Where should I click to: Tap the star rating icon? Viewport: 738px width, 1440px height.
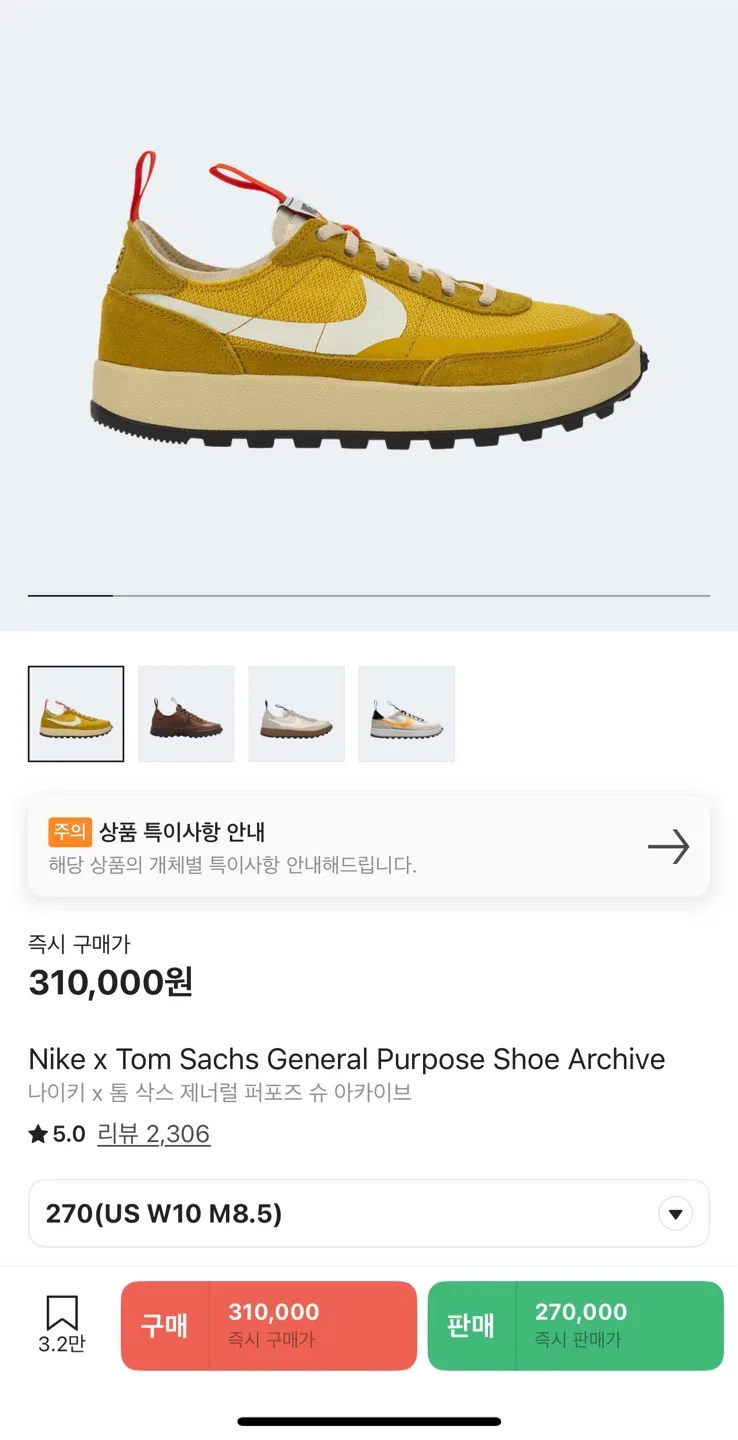click(x=38, y=1134)
